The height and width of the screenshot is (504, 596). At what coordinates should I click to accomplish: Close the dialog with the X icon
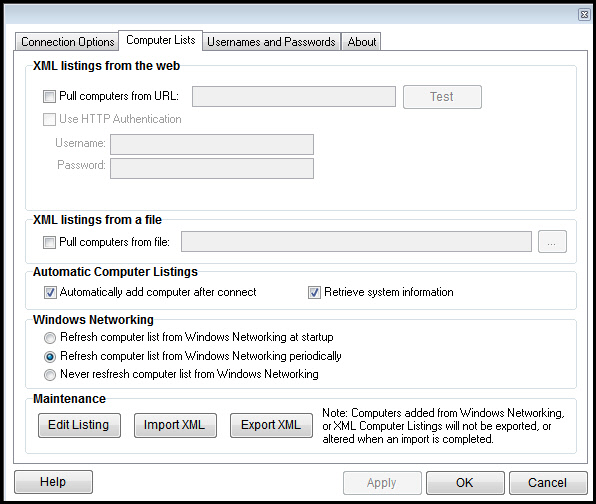click(x=584, y=15)
